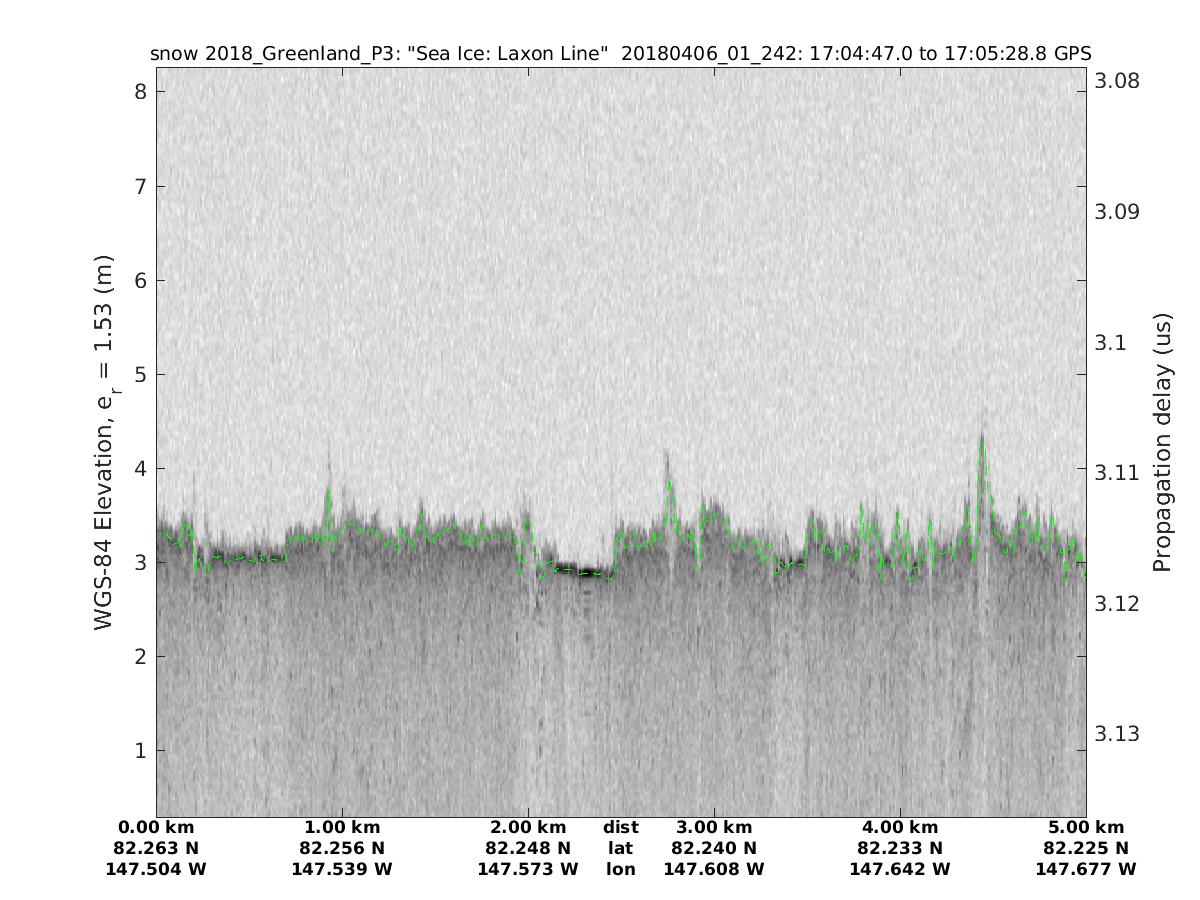
Task: Click the WGS-84 Elevation y-axis label
Action: coord(104,443)
